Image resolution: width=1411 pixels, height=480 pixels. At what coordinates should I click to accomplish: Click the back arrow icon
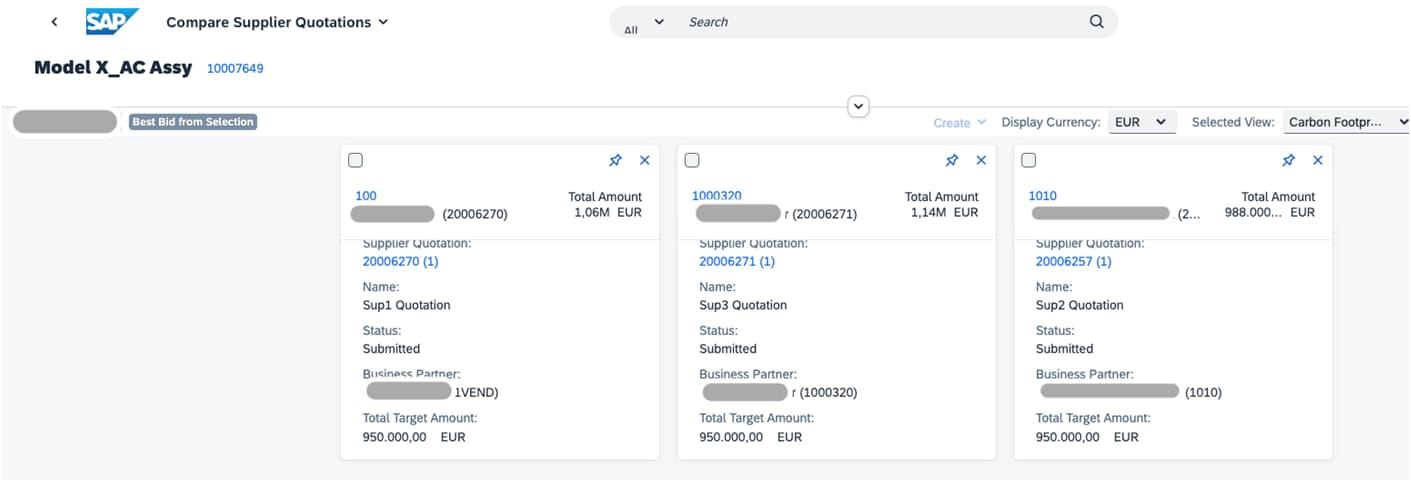(x=54, y=22)
